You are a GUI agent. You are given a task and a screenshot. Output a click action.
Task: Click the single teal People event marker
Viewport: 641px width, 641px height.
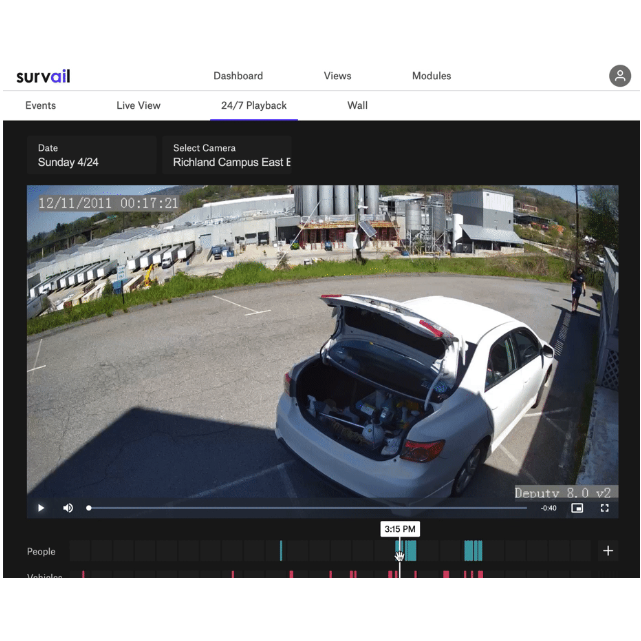pos(281,551)
